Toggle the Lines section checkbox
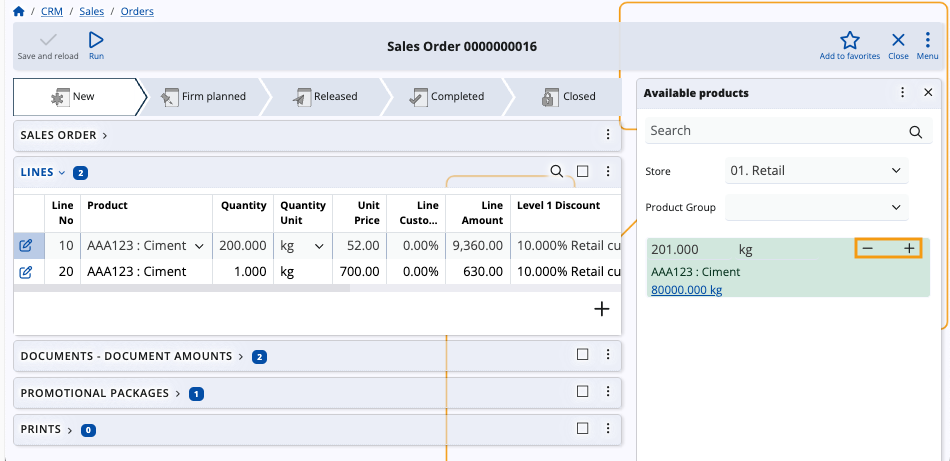The height and width of the screenshot is (461, 950). click(582, 171)
